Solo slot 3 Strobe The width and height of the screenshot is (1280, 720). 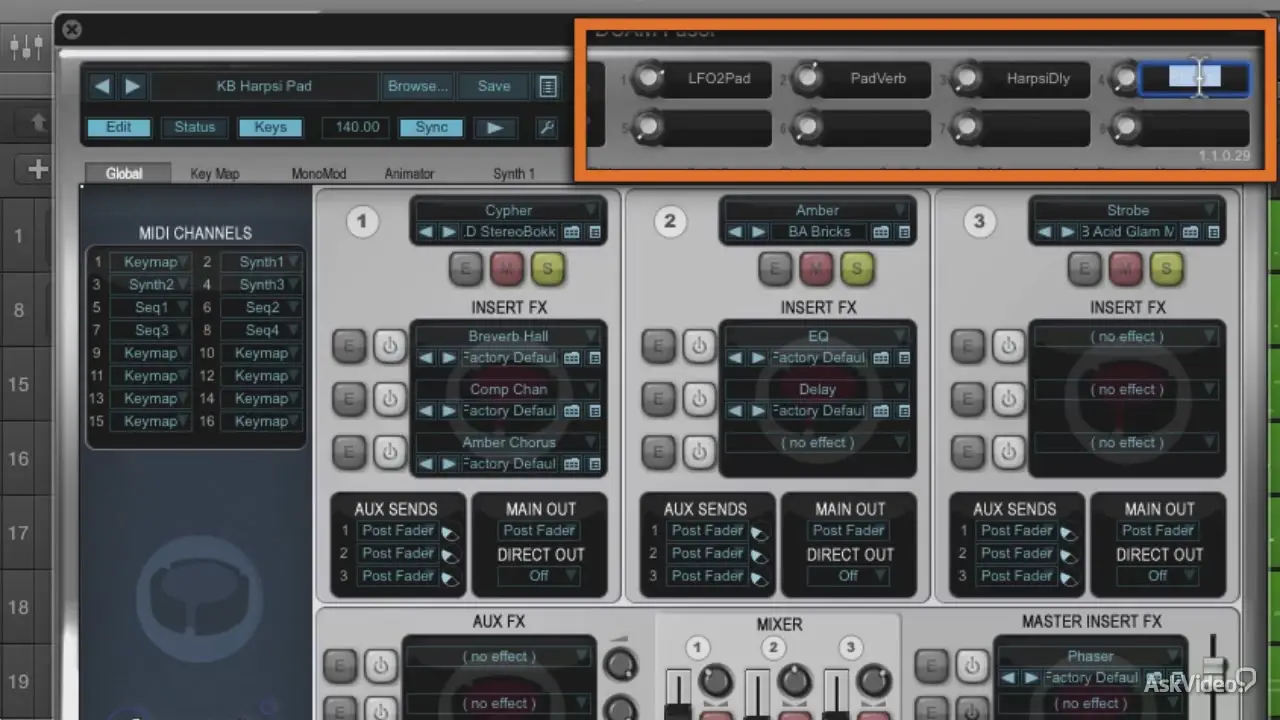(x=1166, y=267)
